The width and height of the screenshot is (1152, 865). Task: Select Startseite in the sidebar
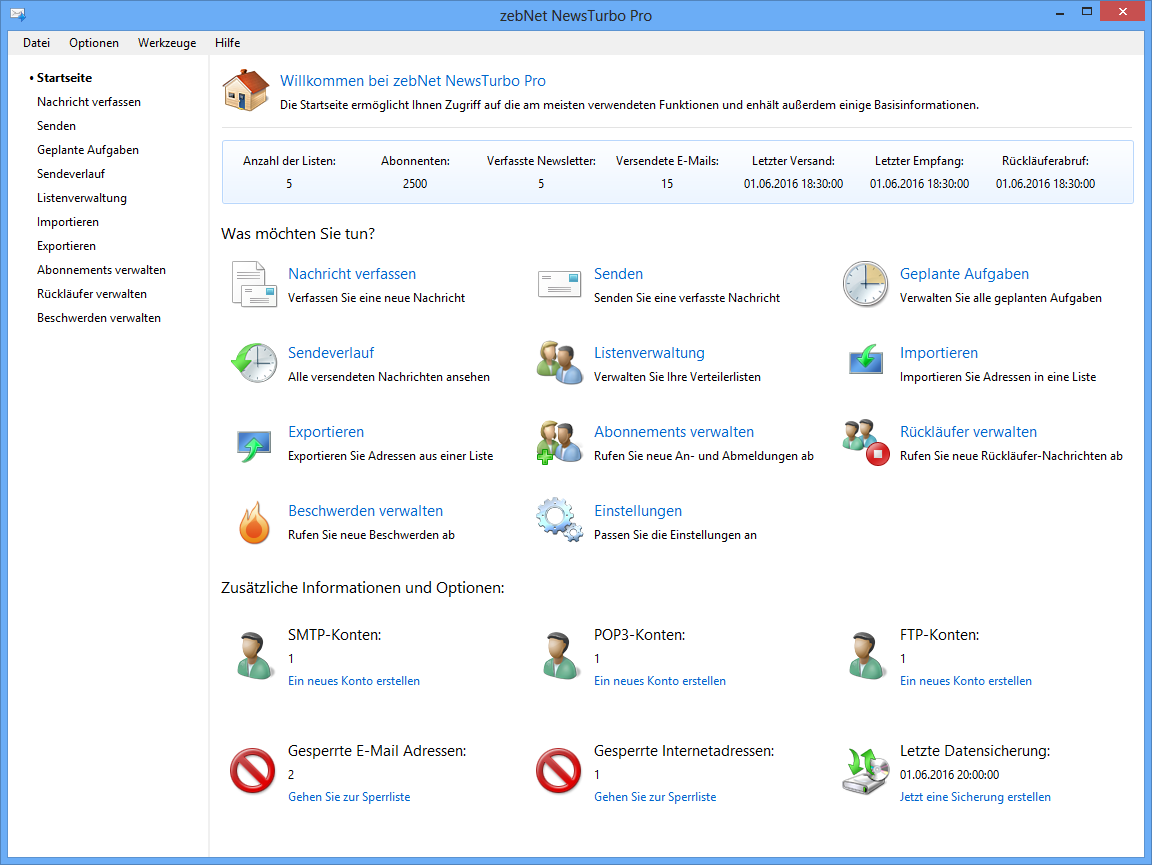(x=65, y=78)
